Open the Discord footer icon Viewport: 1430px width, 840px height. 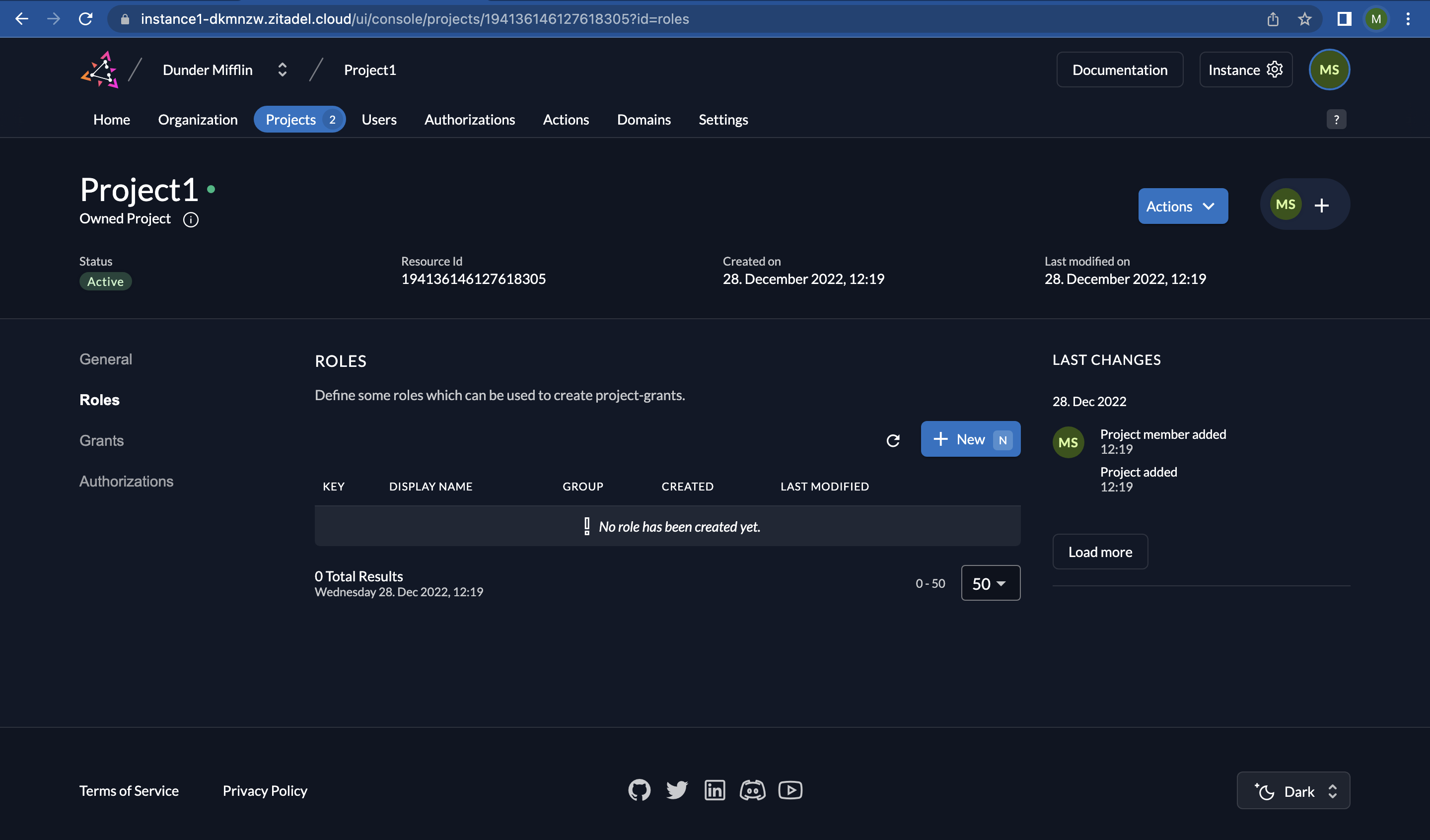(752, 790)
